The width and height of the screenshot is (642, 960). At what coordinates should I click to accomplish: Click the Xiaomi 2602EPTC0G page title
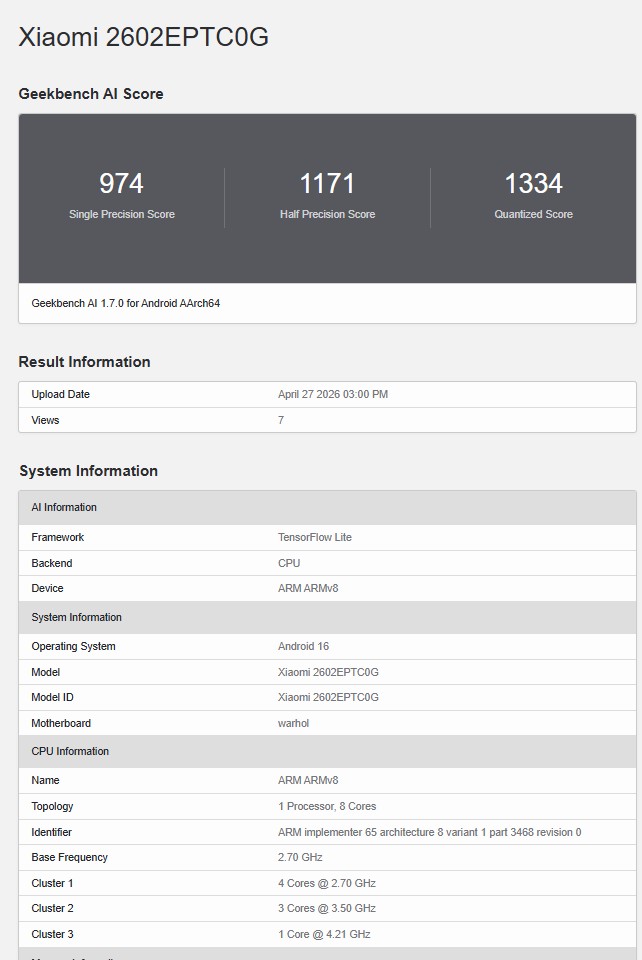[143, 37]
